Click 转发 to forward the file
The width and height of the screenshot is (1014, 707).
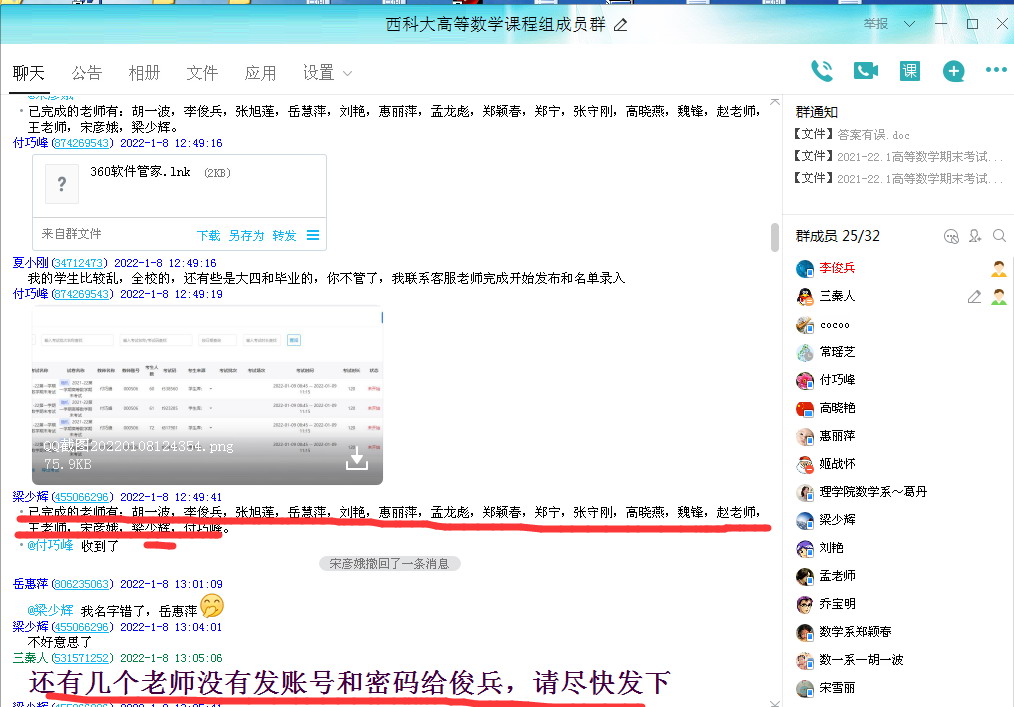tap(285, 235)
